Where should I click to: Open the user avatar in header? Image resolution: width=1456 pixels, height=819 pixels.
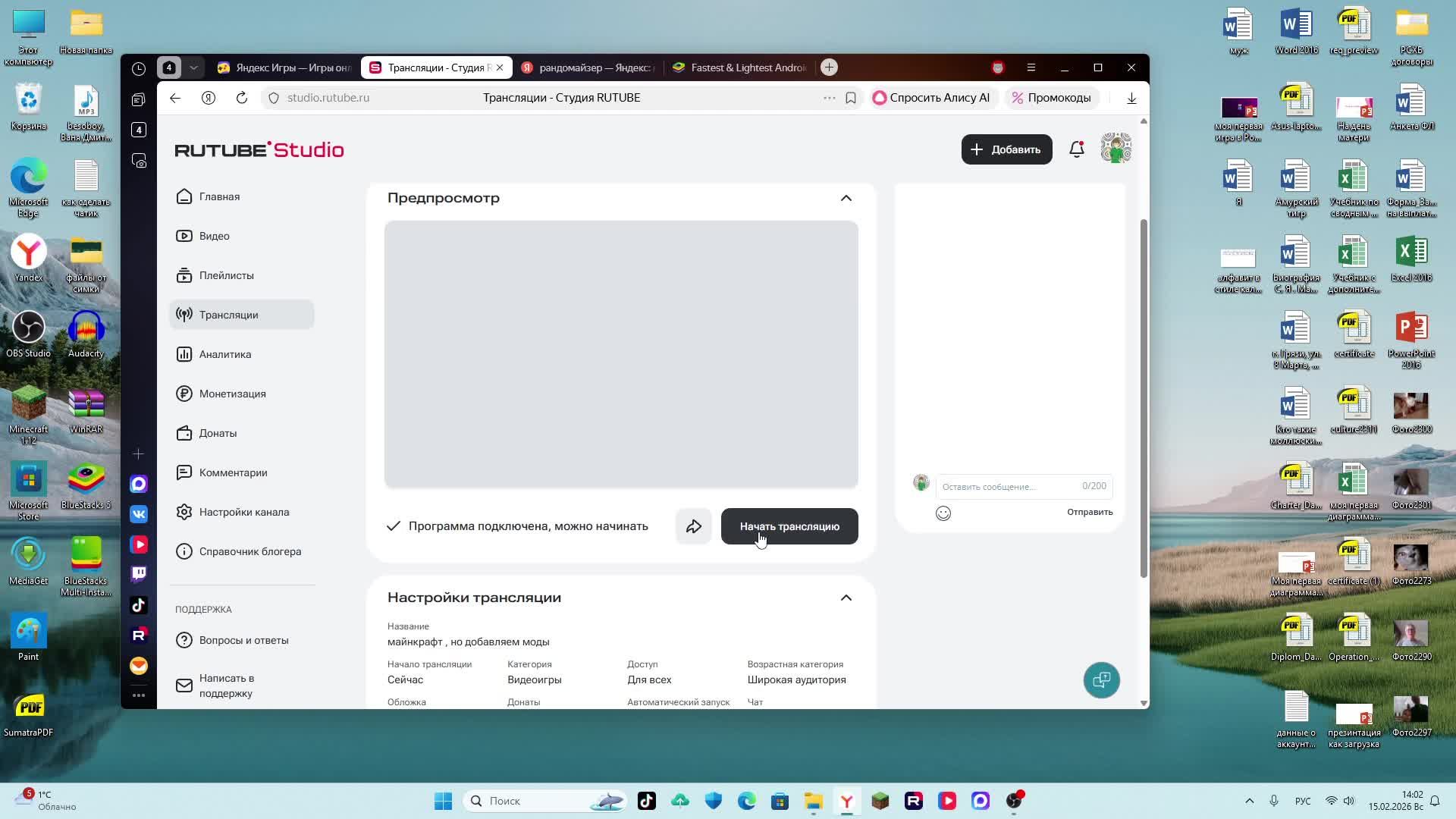click(1116, 149)
